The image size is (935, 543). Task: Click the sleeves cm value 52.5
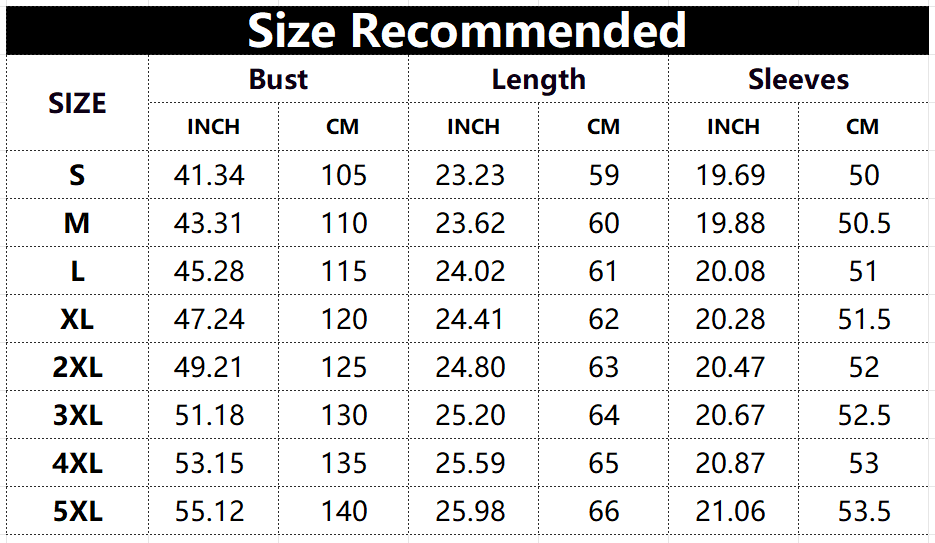click(864, 415)
